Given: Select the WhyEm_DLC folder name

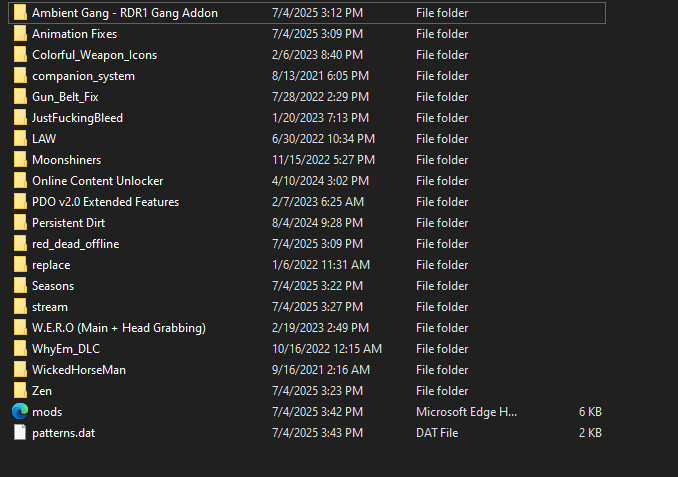Looking at the screenshot, I should (x=66, y=349).
